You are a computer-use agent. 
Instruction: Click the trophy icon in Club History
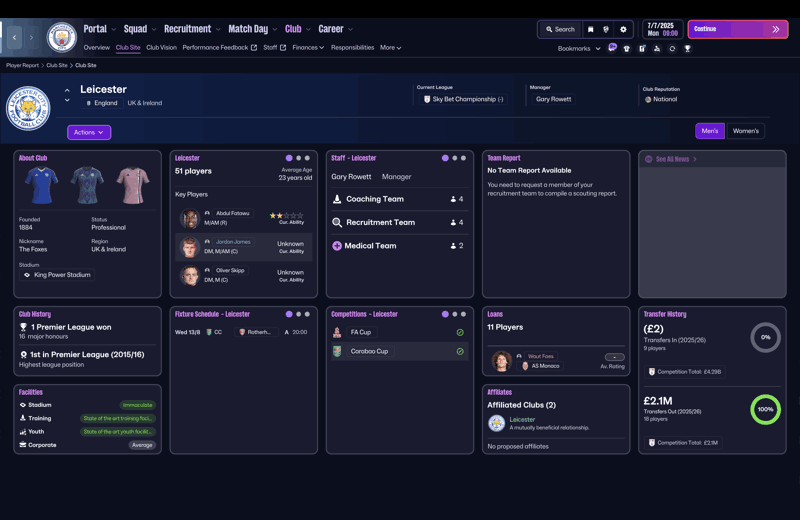point(23,327)
